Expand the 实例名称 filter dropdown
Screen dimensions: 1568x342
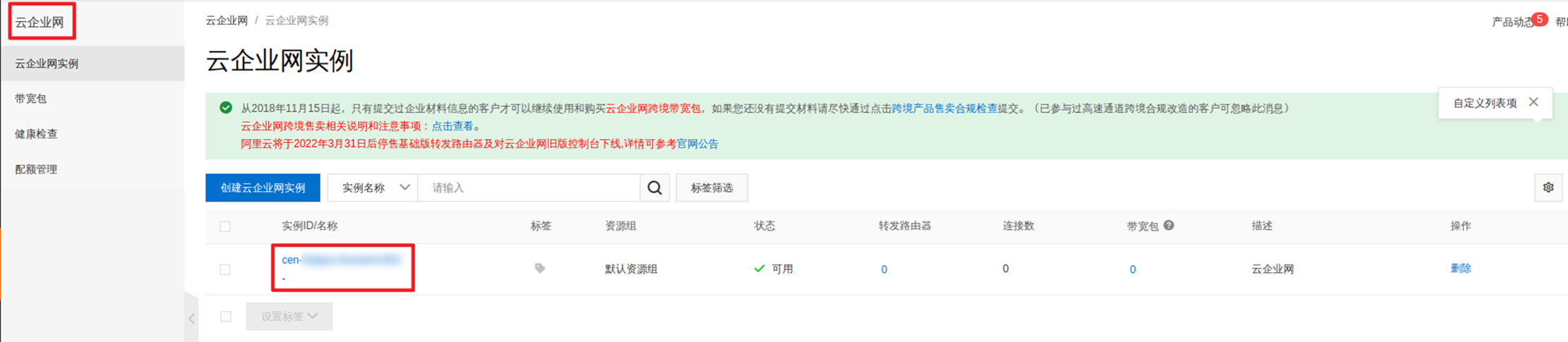click(373, 188)
